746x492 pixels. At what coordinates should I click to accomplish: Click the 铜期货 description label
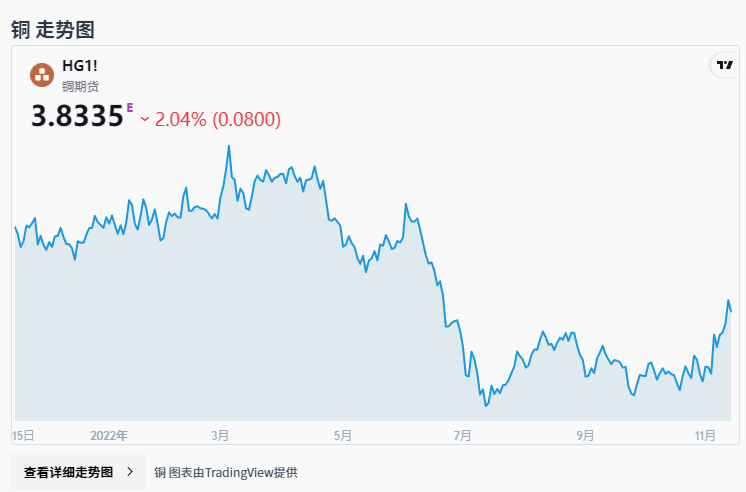click(80, 87)
